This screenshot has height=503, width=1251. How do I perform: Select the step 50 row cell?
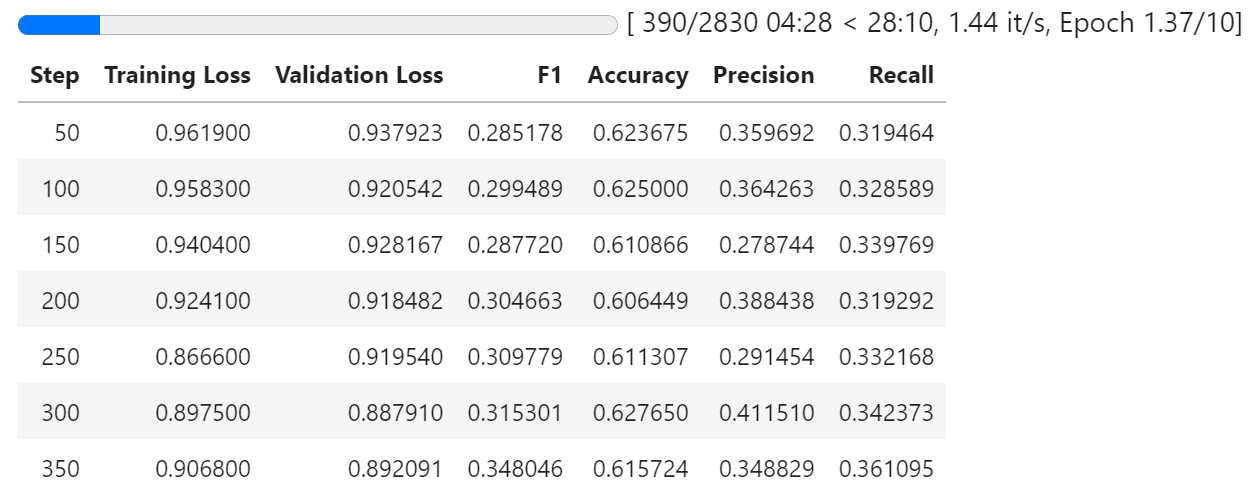66,133
